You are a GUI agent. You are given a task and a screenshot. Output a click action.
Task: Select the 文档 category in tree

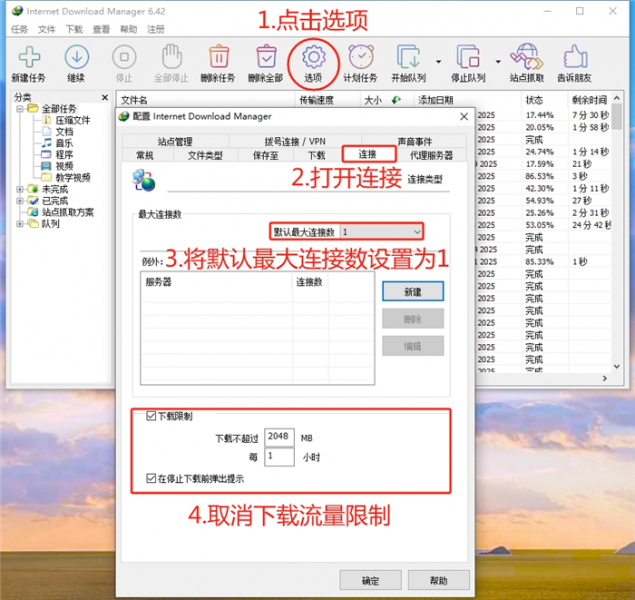click(x=64, y=132)
